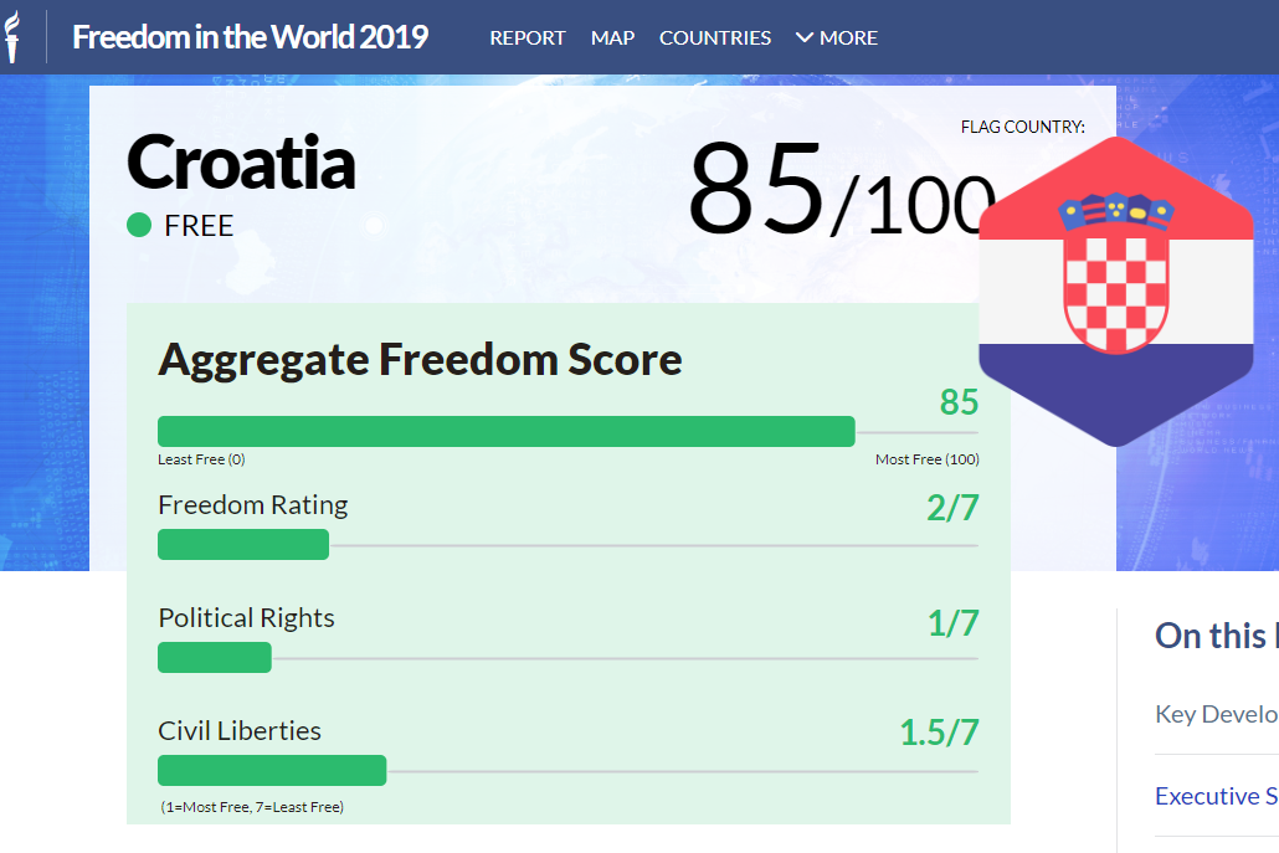The width and height of the screenshot is (1279, 853).
Task: Select the Political Rights progress bar
Action: pyautogui.click(x=215, y=657)
